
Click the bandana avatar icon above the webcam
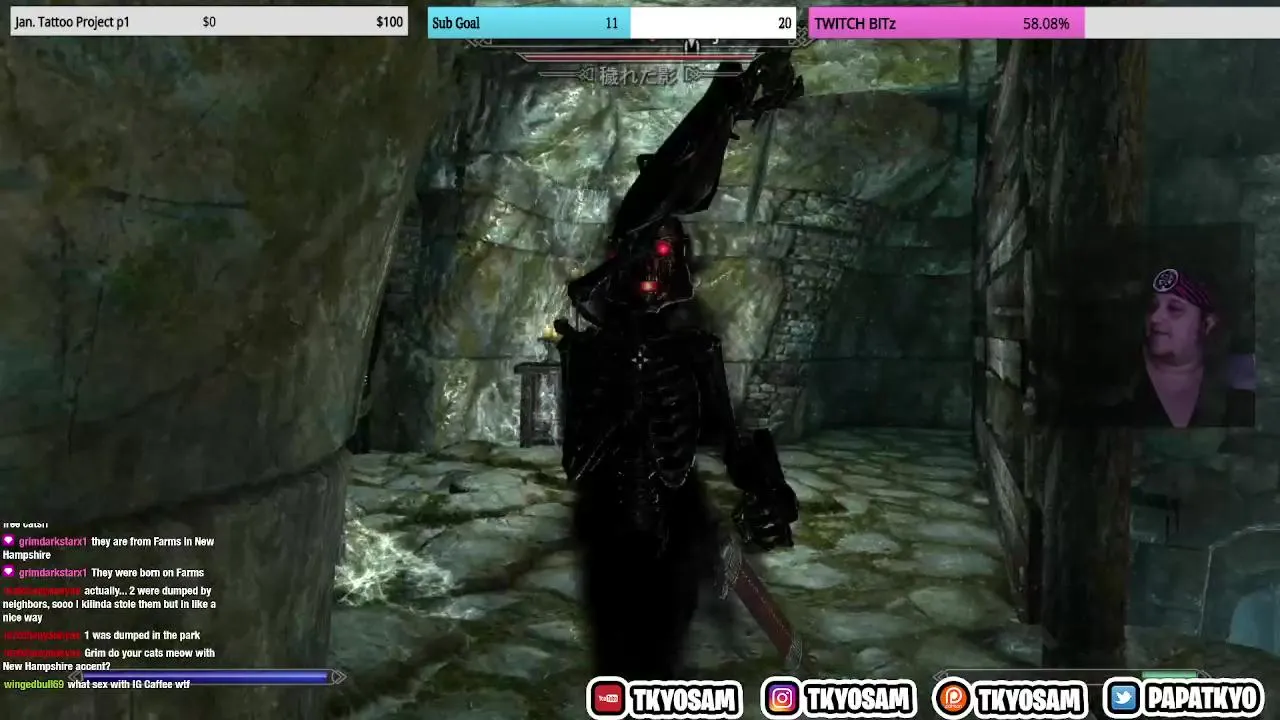pyautogui.click(x=1165, y=281)
